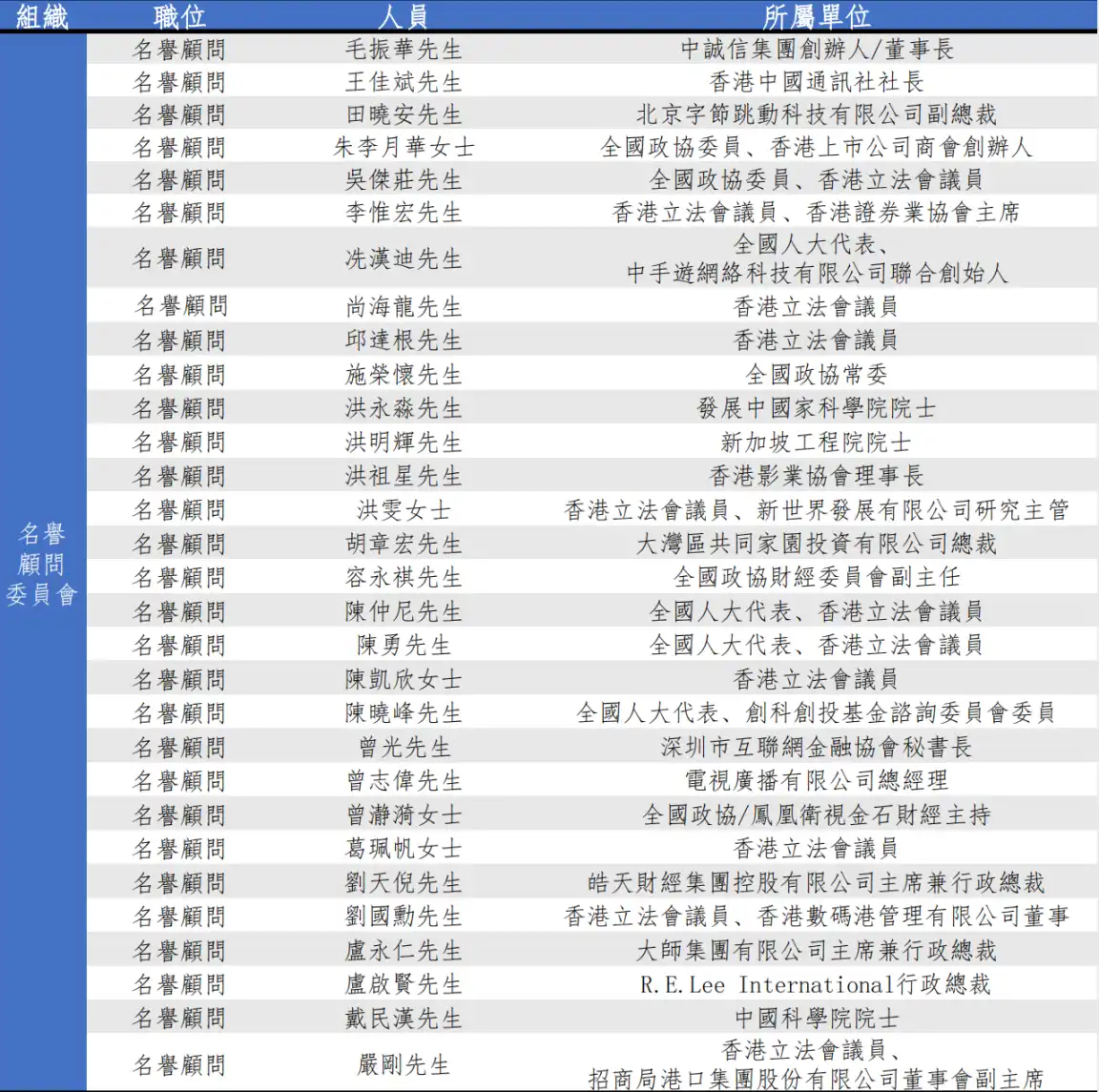The height and width of the screenshot is (1092, 1099).
Task: Select the cell mentioning 新世界發展有限公司研究主管
Action: [x=818, y=509]
